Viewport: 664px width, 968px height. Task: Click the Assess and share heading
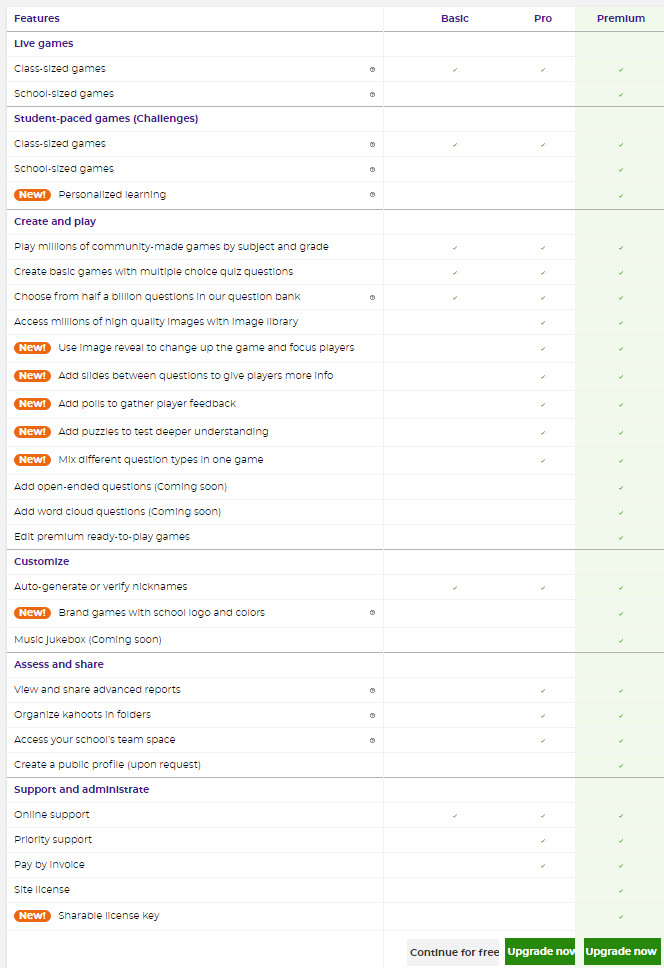tap(59, 664)
